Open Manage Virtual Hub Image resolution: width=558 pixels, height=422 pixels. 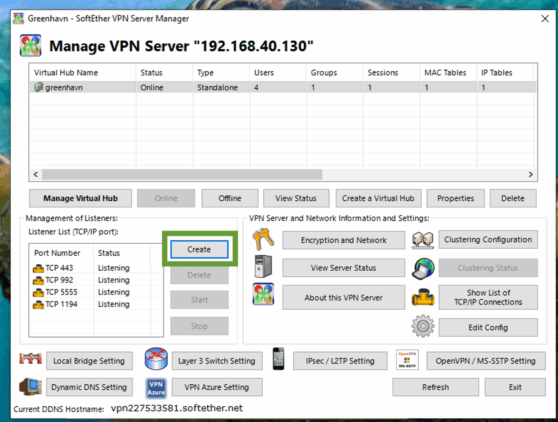(x=80, y=198)
